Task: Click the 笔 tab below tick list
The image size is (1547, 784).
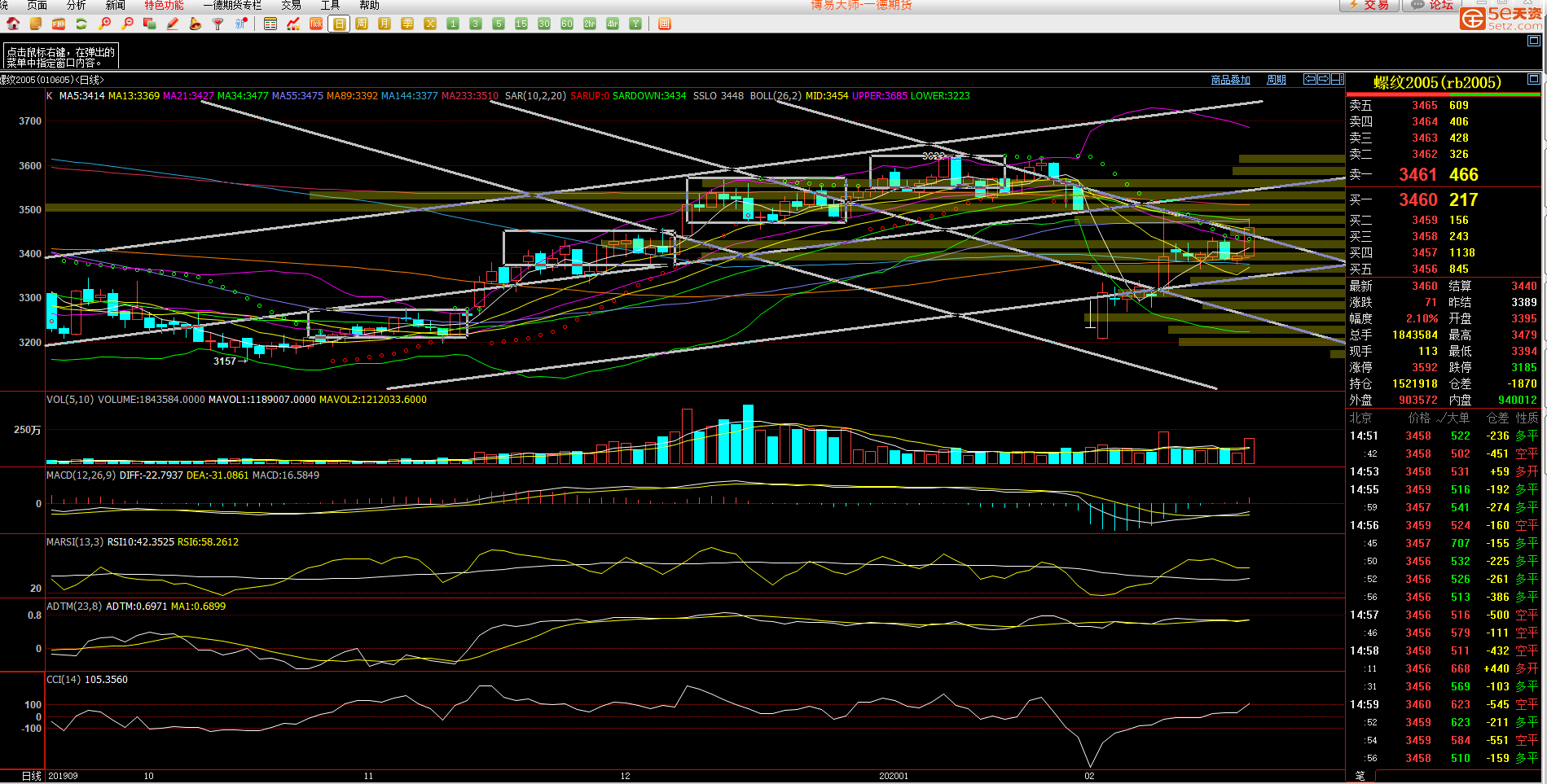Action: tap(1360, 776)
